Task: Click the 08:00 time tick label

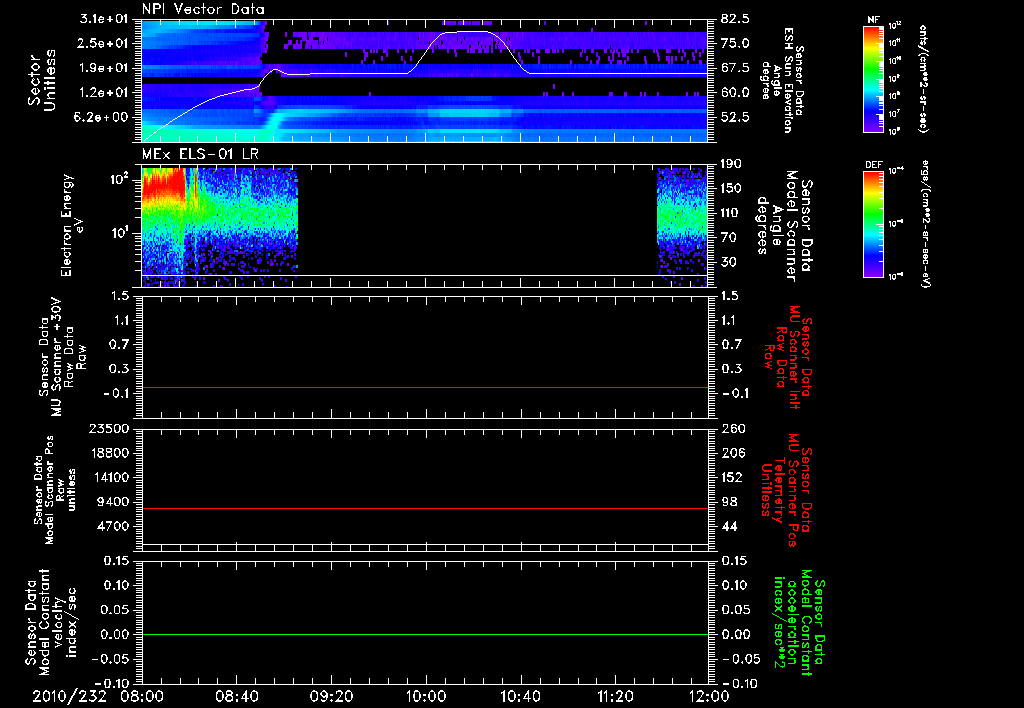Action: tap(142, 696)
